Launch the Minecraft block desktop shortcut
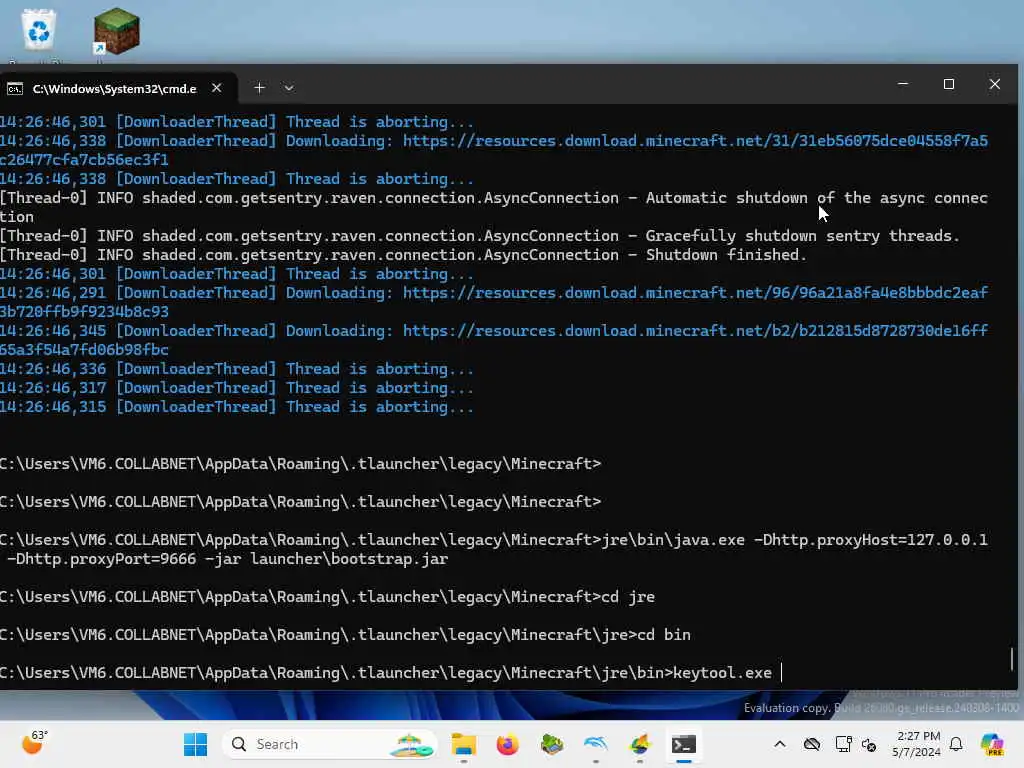This screenshot has width=1024, height=768. click(x=116, y=31)
